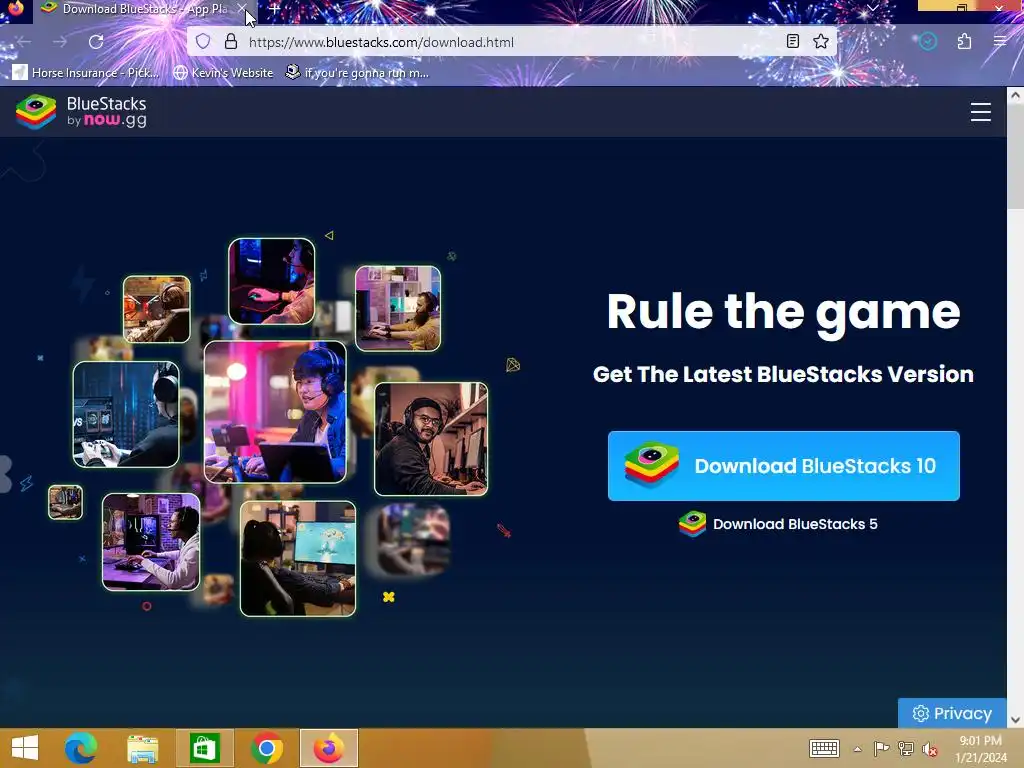Click Download BlueStacks 5 link

pyautogui.click(x=778, y=524)
